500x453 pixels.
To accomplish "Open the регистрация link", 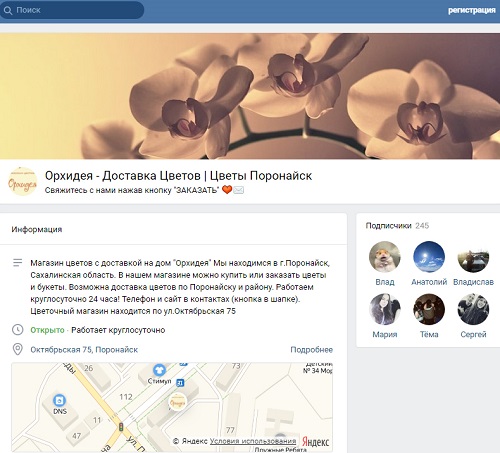I will (x=471, y=10).
